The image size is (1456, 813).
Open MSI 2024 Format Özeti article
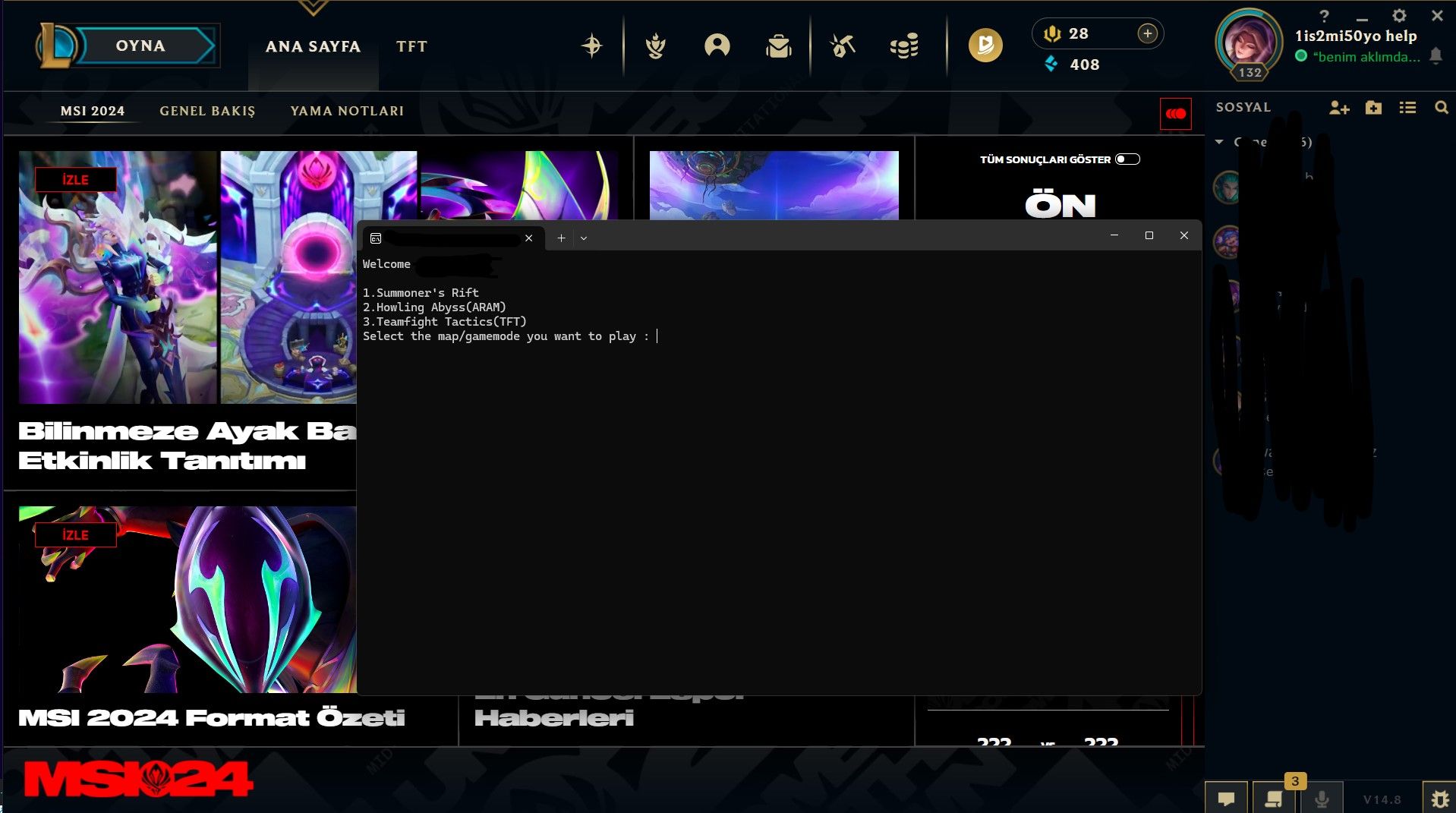pos(211,718)
